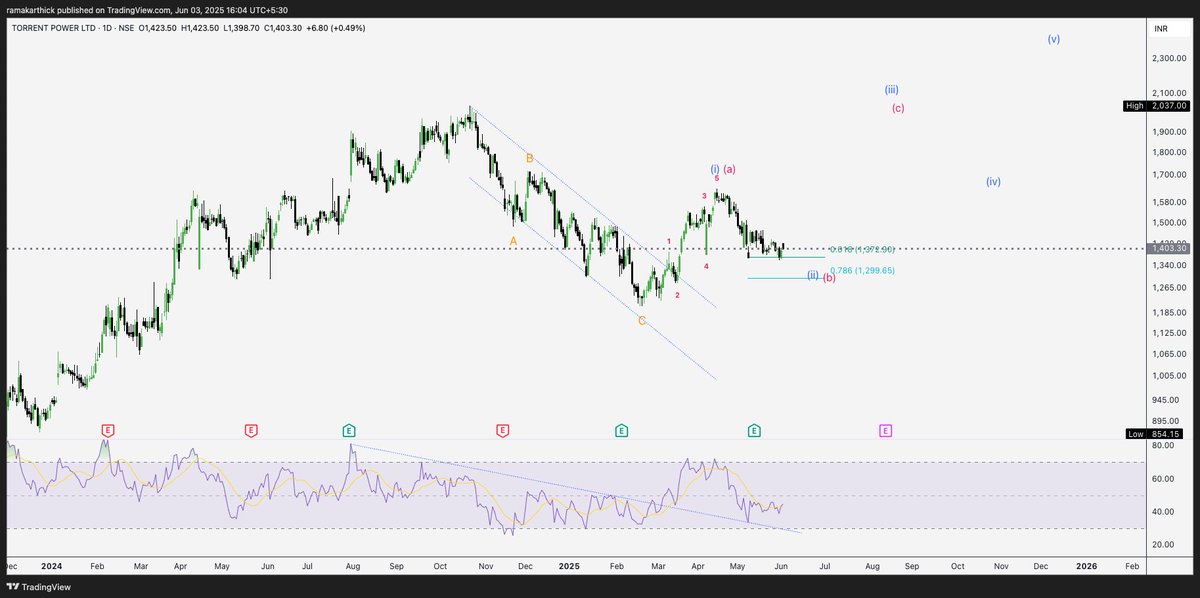Screen dimensions: 1200x598
Task: Select the blue (i) wave label
Action: coord(715,169)
